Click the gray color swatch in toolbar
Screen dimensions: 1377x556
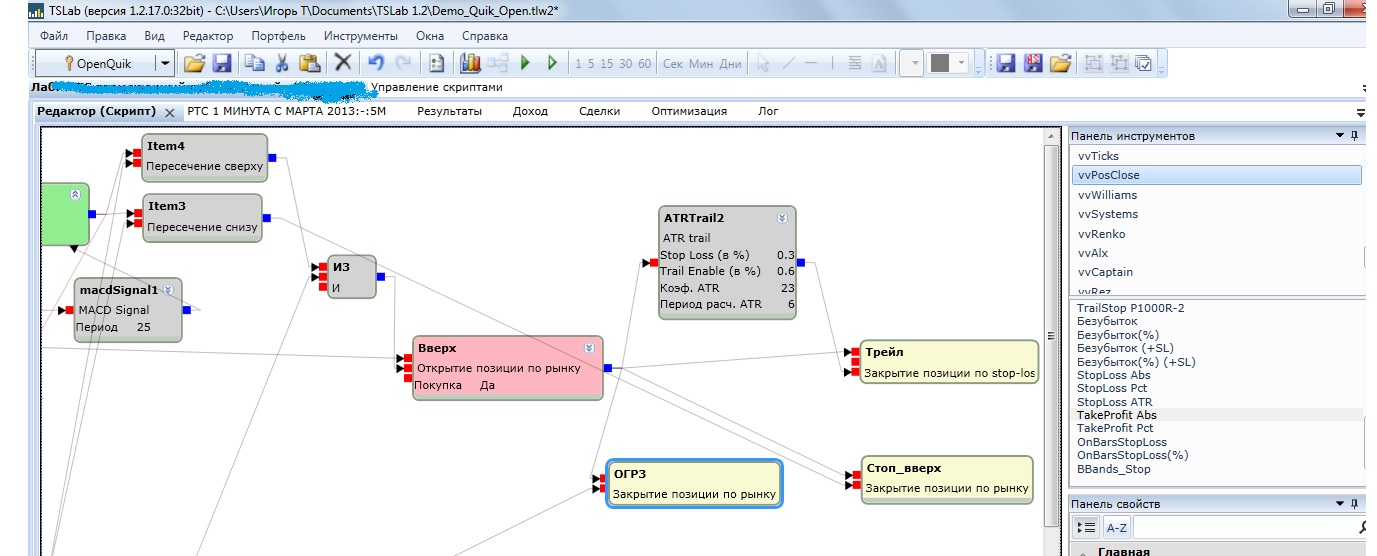pos(939,63)
